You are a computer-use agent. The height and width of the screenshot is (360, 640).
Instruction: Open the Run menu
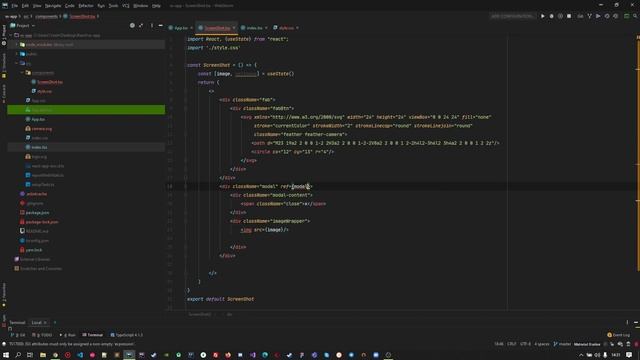(x=101, y=6)
